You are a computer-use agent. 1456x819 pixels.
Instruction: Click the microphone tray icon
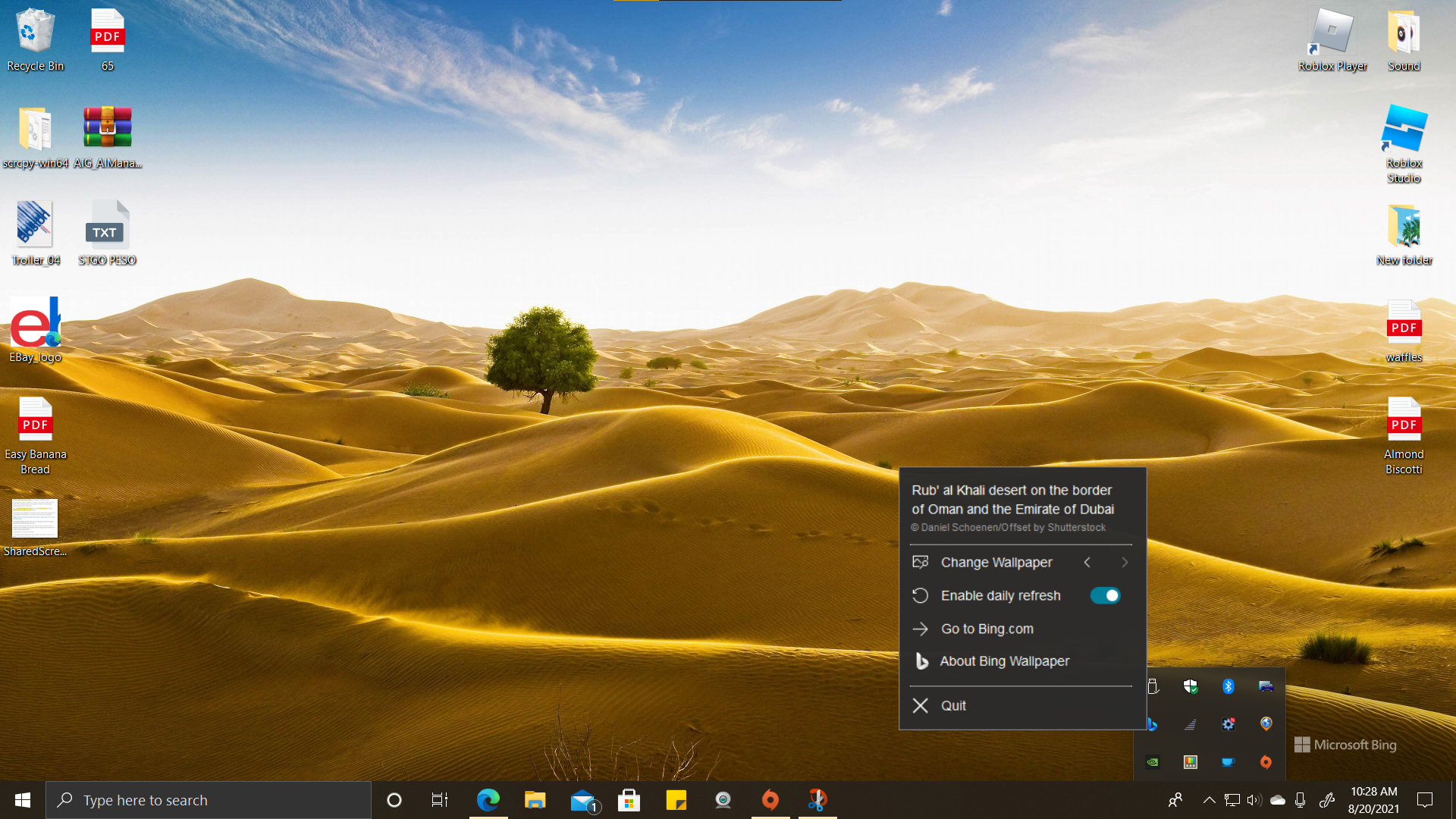(1301, 800)
